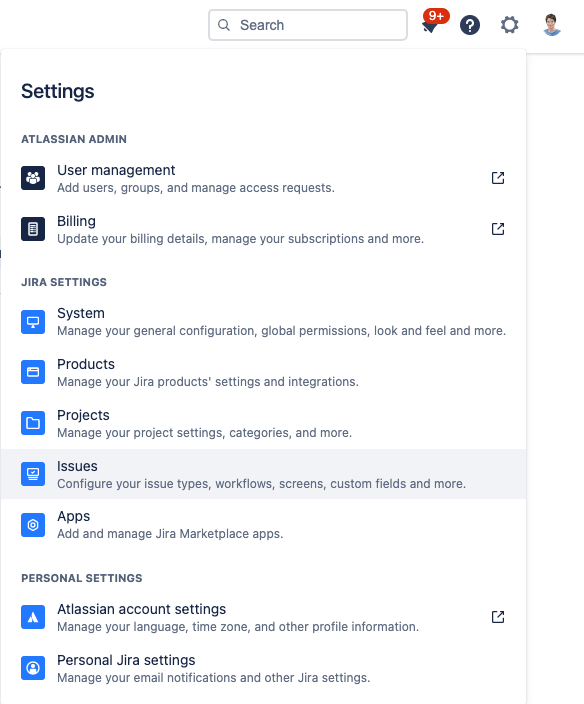Viewport: 584px width, 704px height.
Task: Click the Billing document icon
Action: point(33,229)
